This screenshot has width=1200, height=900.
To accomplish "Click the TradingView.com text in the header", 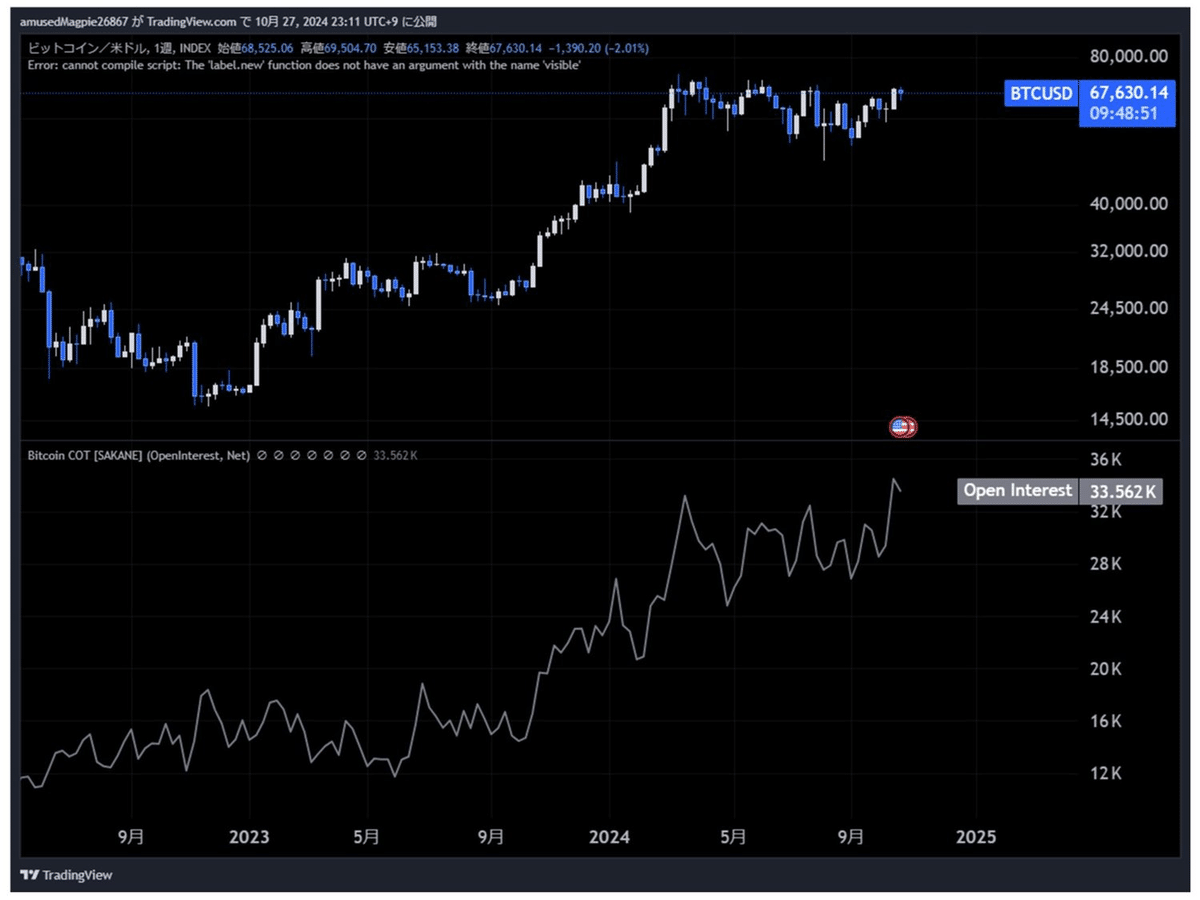I will [192, 21].
